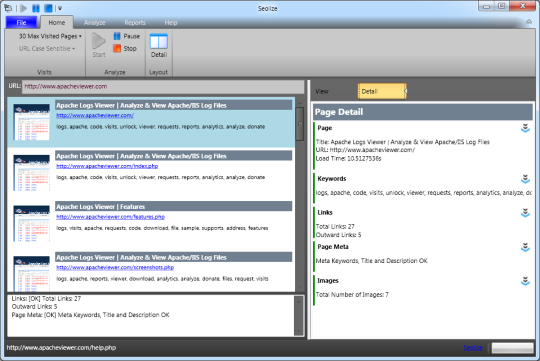The height and width of the screenshot is (361, 540).
Task: Open the View Detail combo box
Action: pyautogui.click(x=382, y=91)
